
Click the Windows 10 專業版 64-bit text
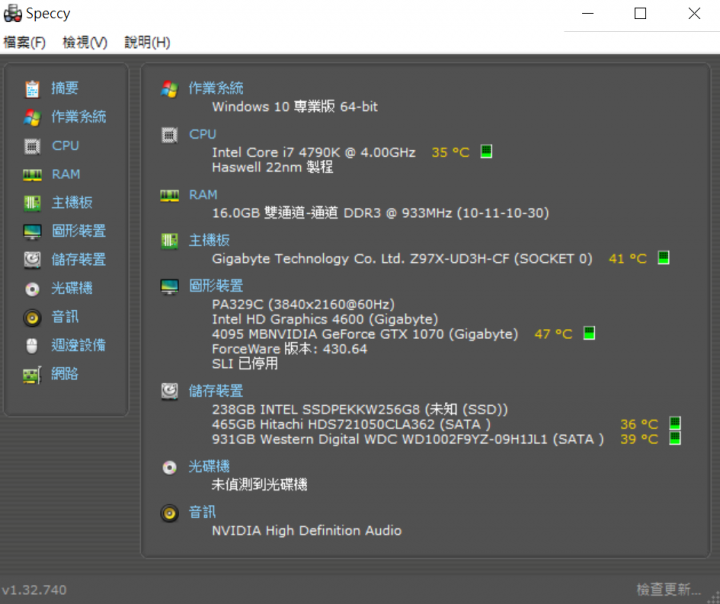295,107
